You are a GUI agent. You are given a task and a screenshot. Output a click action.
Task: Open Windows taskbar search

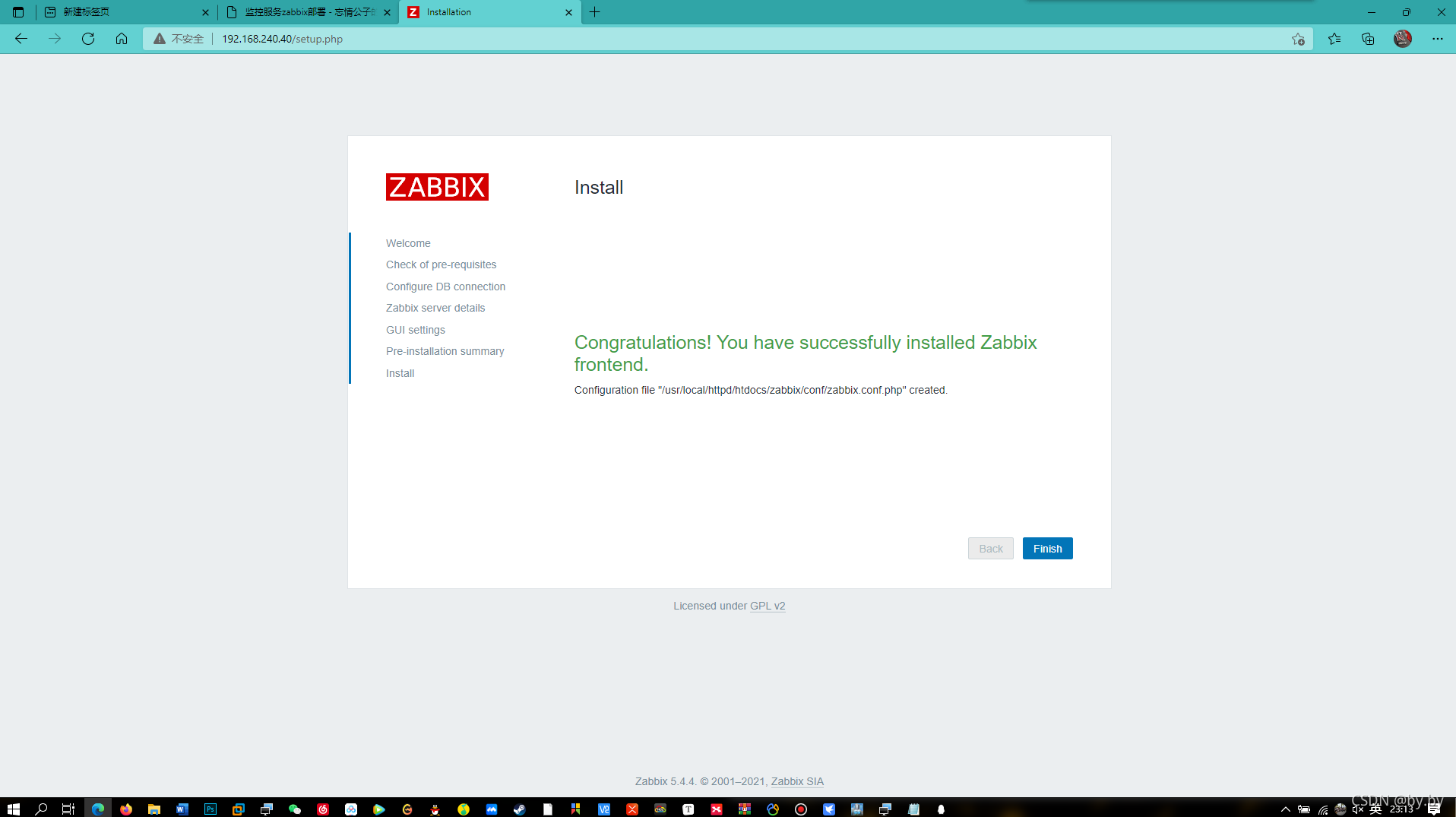coord(41,809)
